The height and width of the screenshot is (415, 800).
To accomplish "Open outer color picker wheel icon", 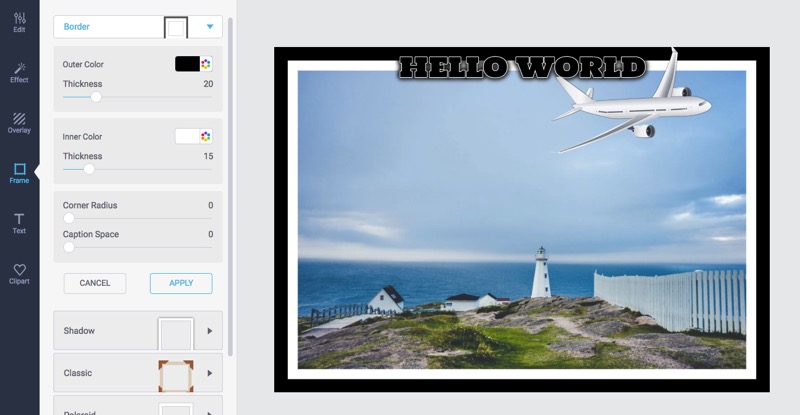I will 206,64.
